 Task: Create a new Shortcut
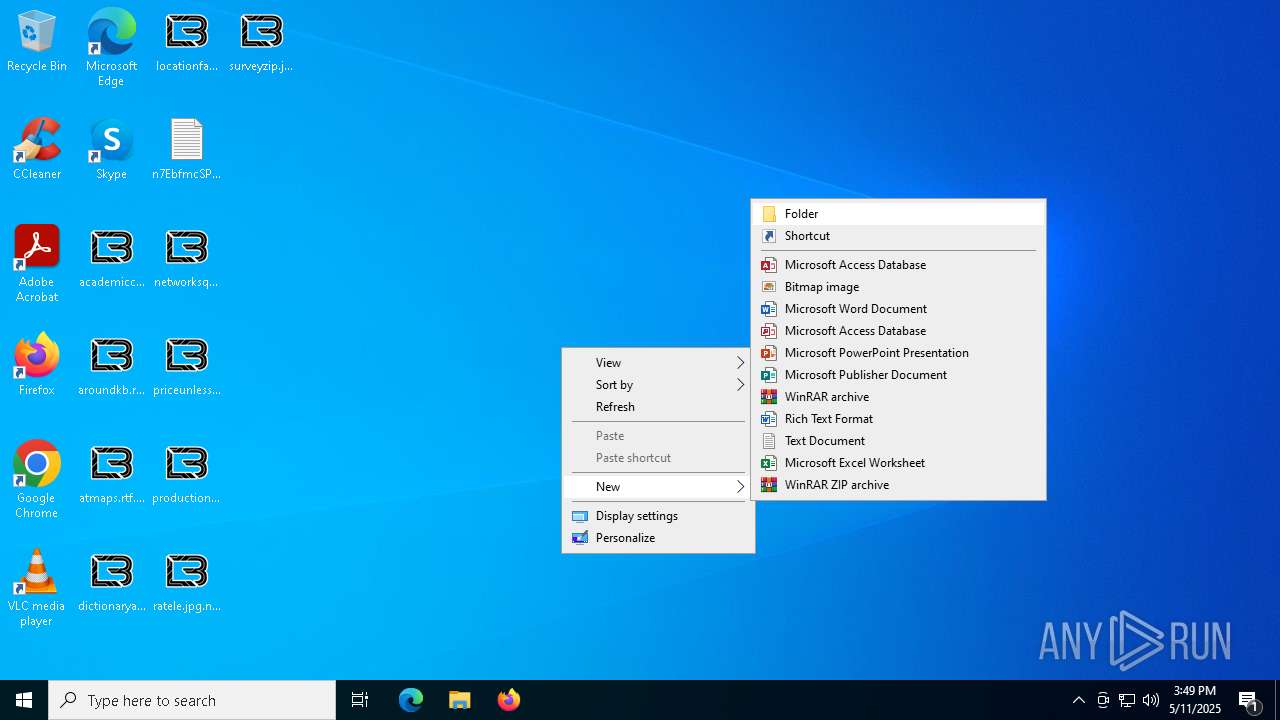[898, 236]
